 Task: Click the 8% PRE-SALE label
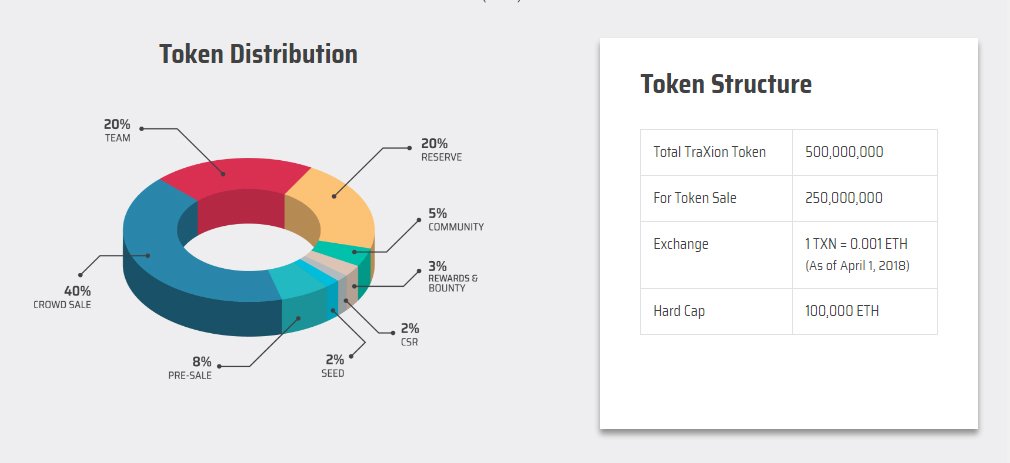pyautogui.click(x=190, y=368)
